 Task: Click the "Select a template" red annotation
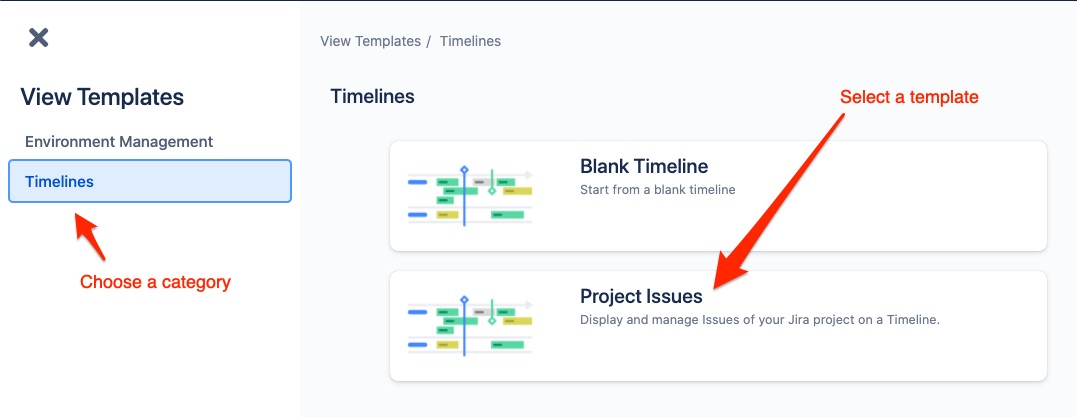[x=908, y=97]
